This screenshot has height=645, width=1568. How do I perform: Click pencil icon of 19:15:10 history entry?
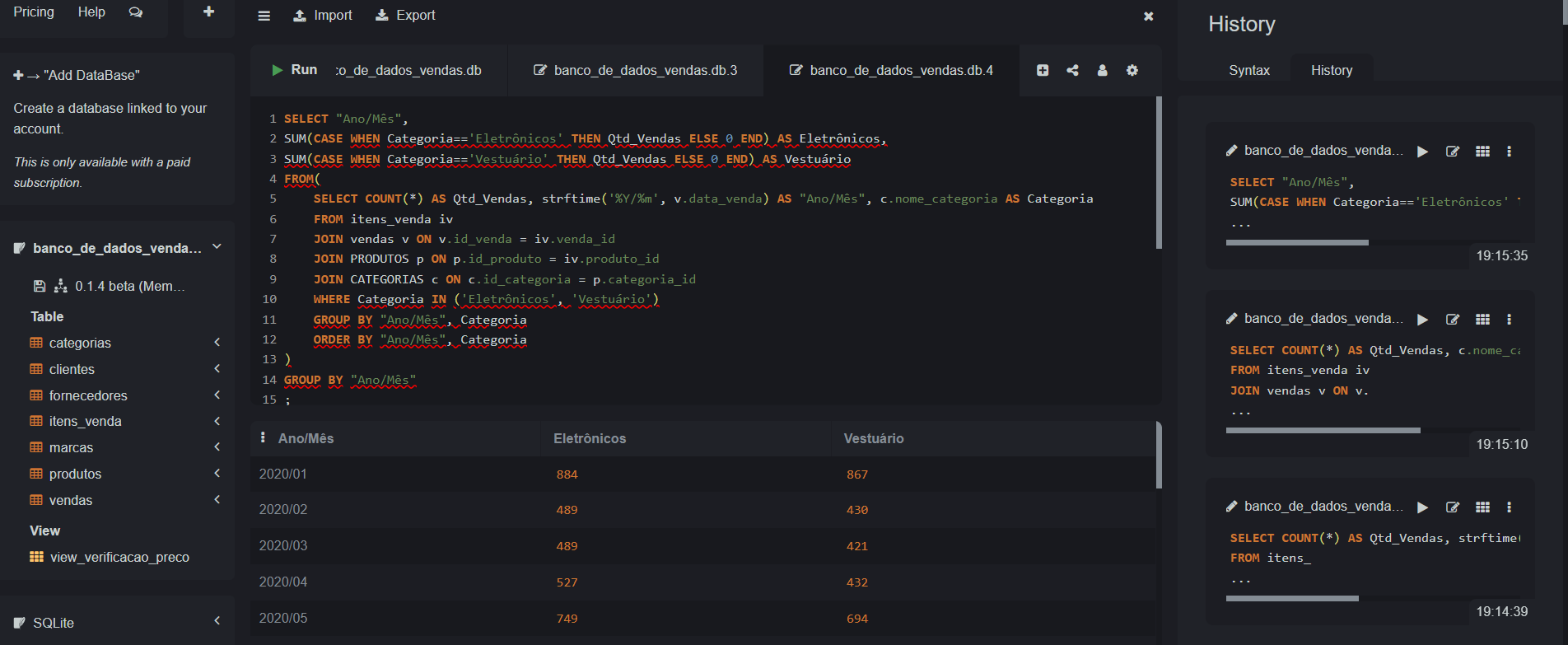(x=1232, y=318)
